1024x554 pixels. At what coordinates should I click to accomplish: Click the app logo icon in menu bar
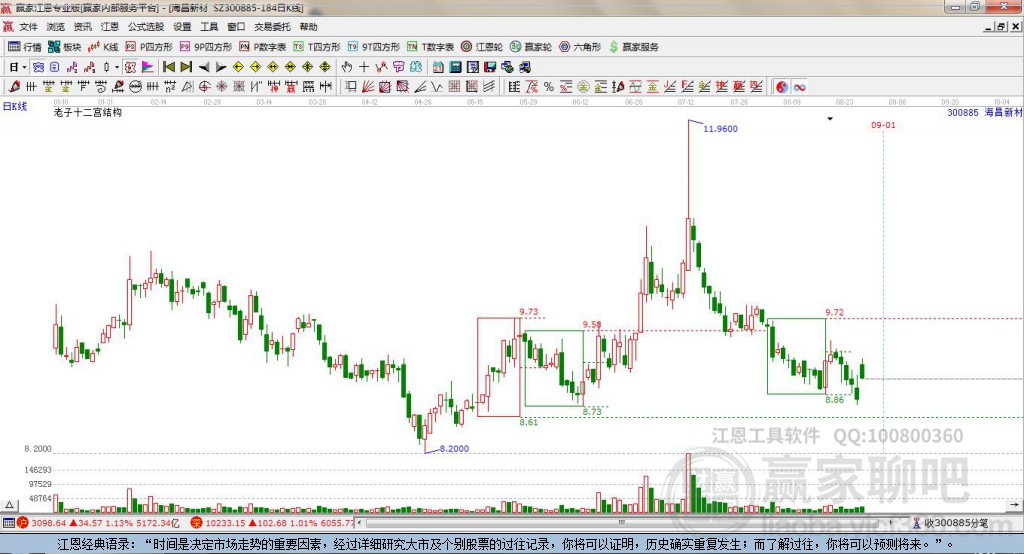tap(8, 27)
